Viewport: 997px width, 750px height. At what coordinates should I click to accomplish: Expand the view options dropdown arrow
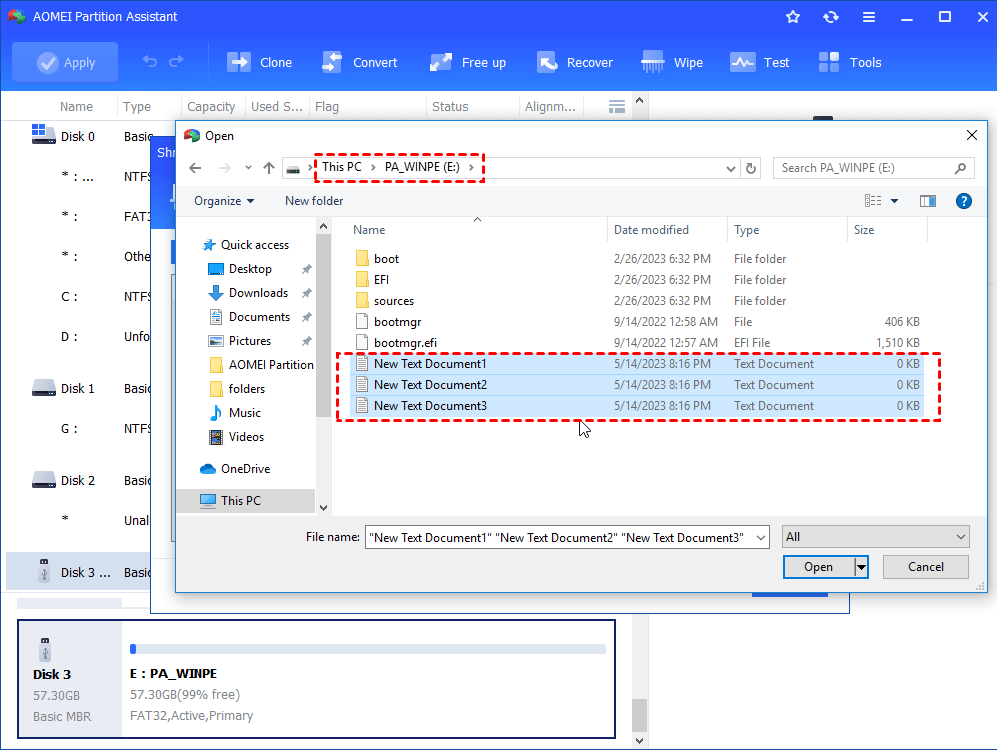tap(894, 201)
